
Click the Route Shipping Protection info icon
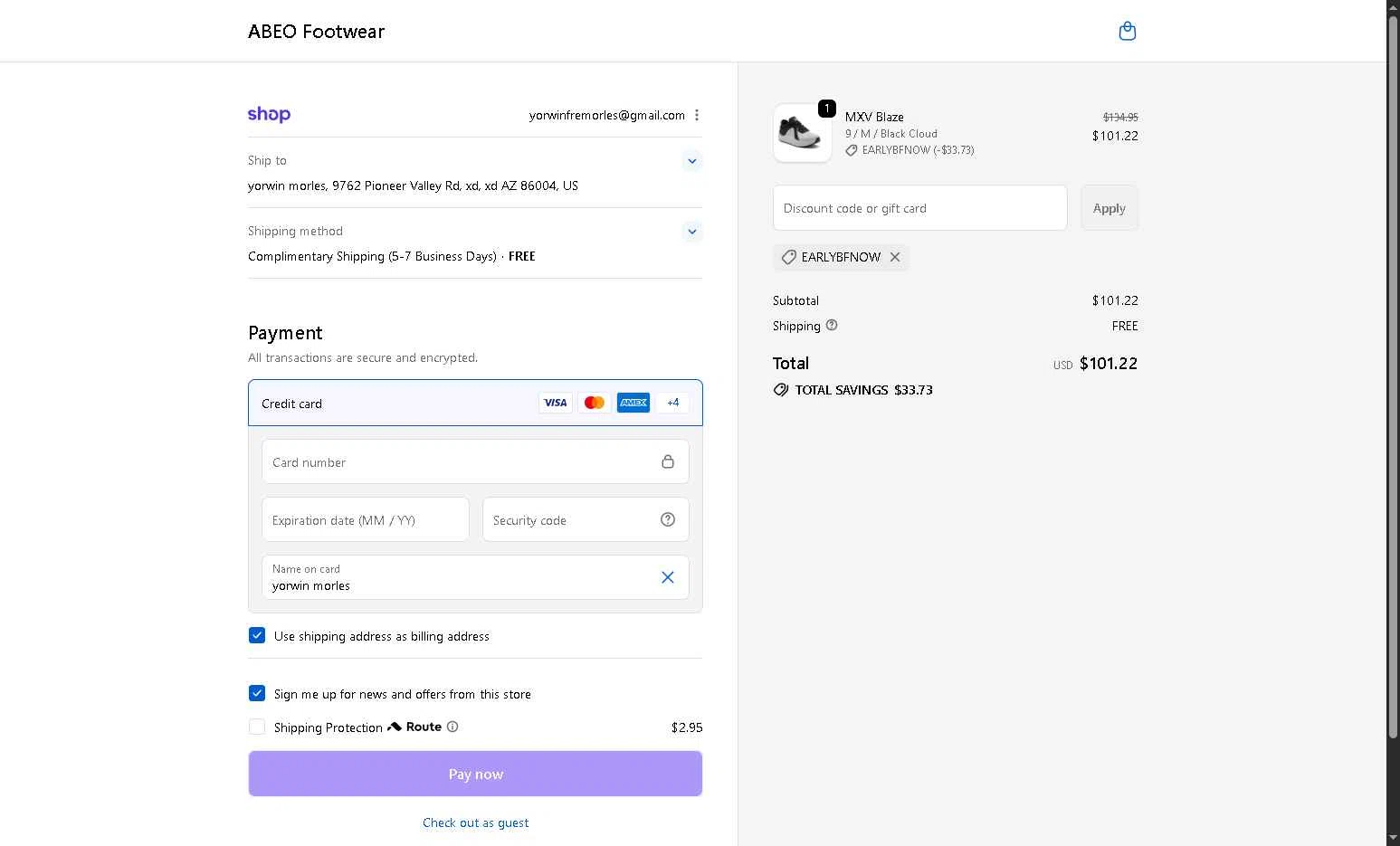452,727
